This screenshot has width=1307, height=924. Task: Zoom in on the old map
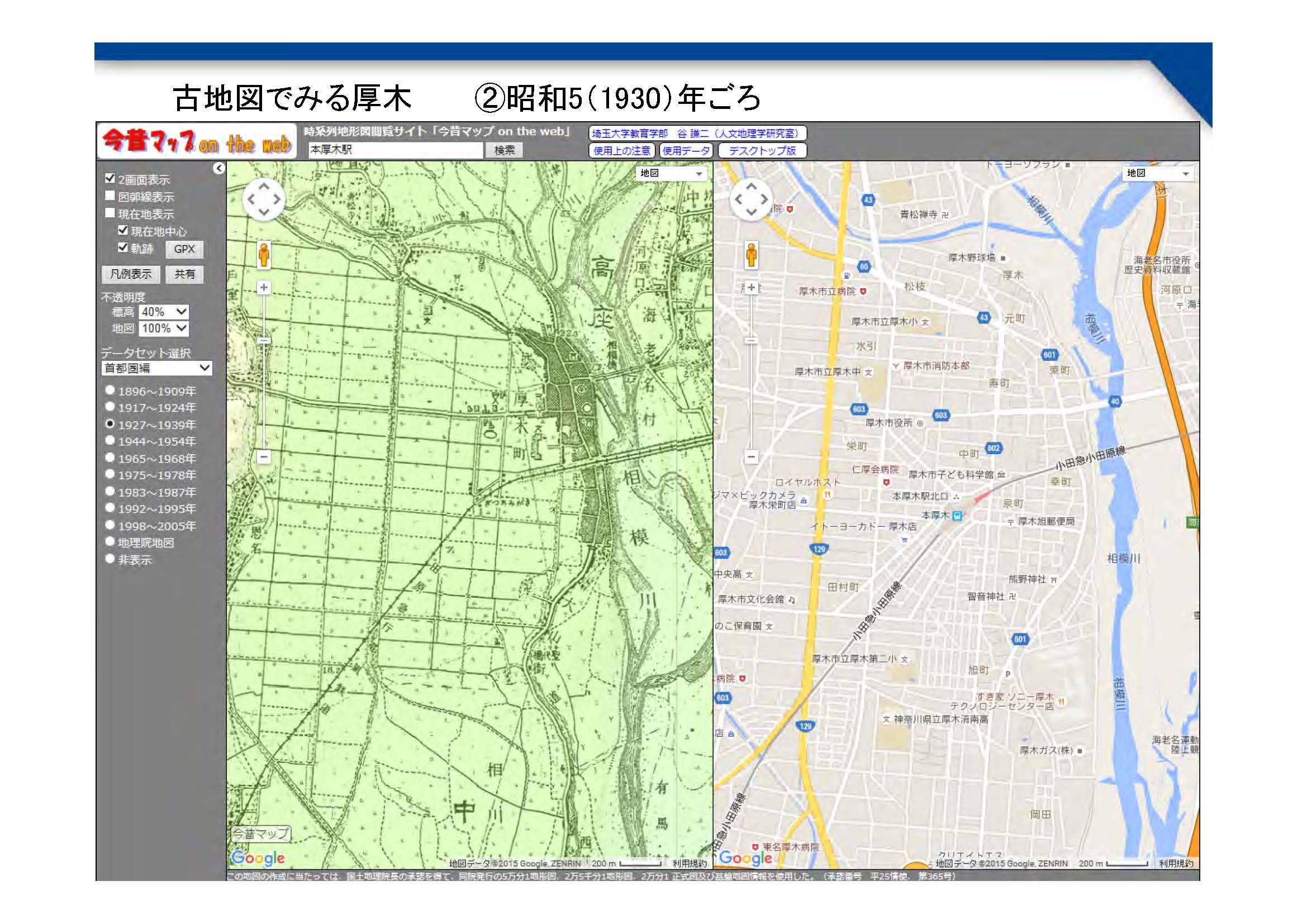264,287
